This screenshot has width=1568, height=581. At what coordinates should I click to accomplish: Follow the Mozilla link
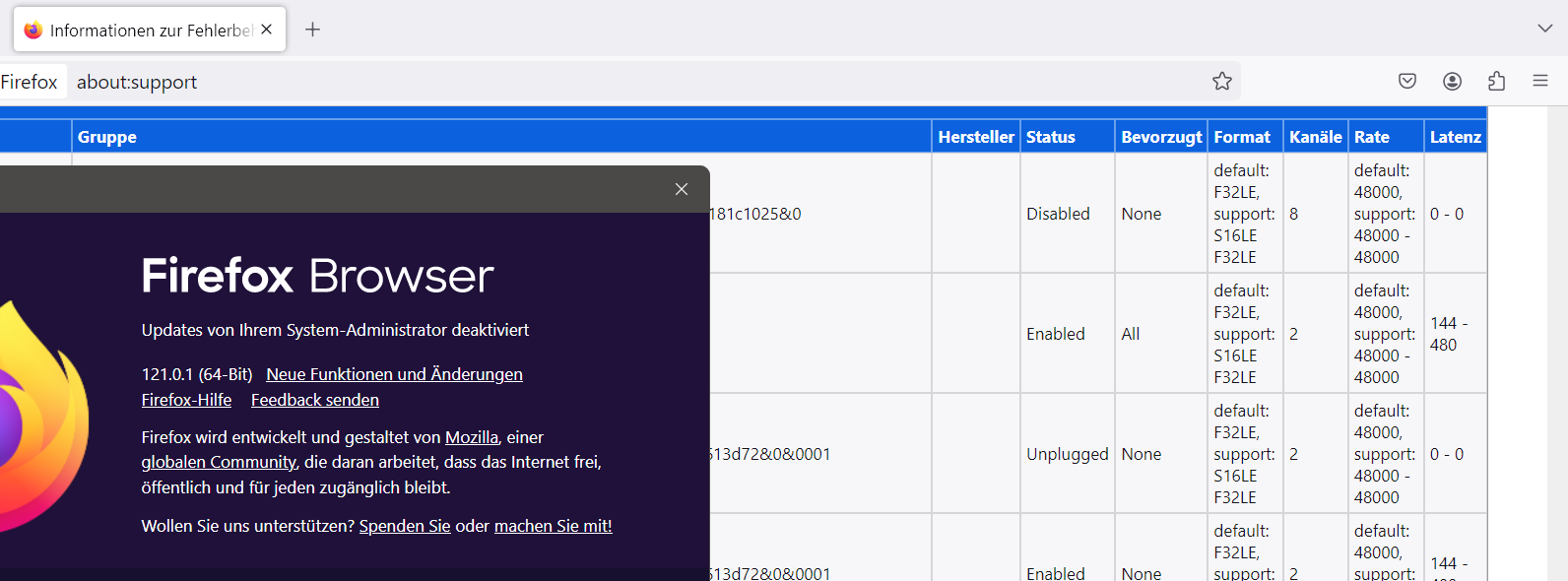471,437
